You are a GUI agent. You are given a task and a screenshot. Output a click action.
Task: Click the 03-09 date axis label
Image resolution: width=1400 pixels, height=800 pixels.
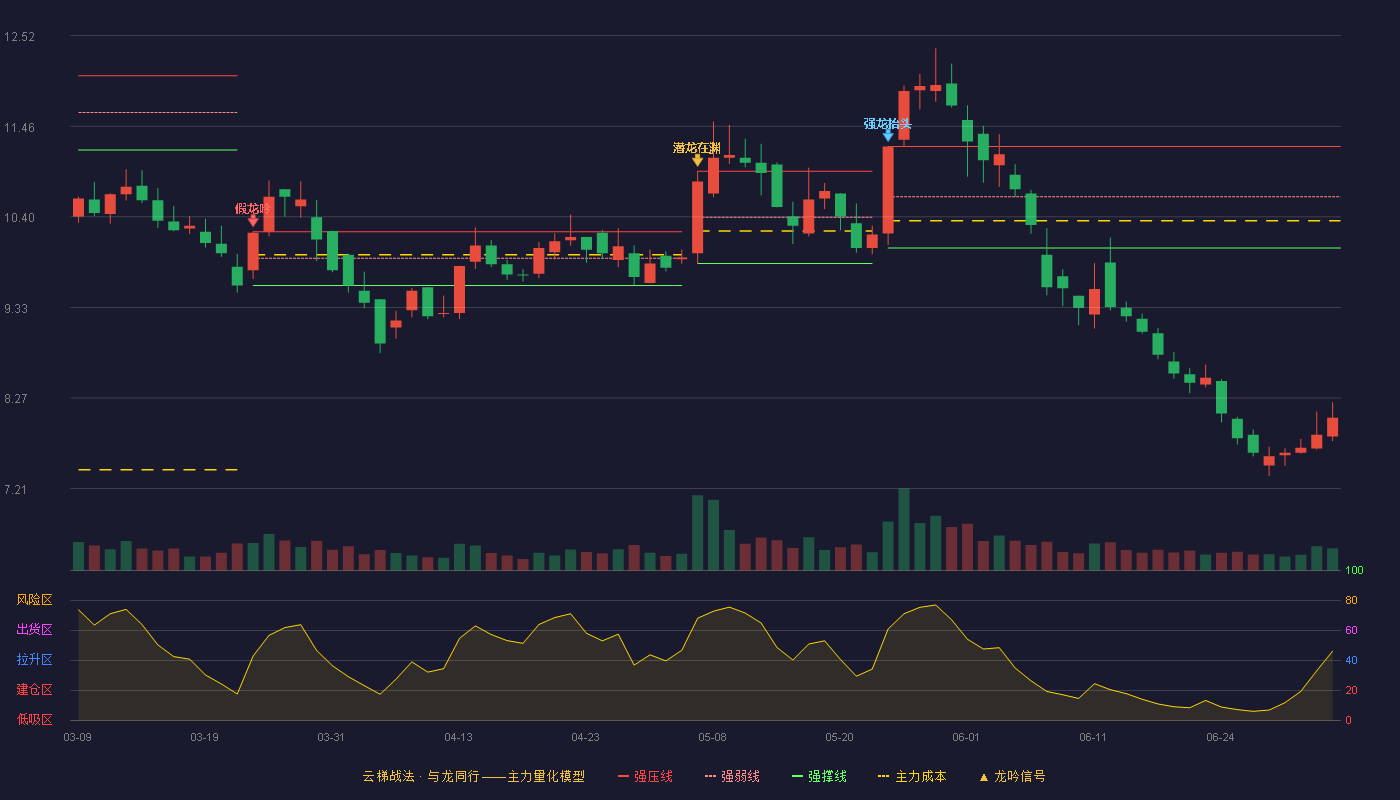[x=77, y=737]
